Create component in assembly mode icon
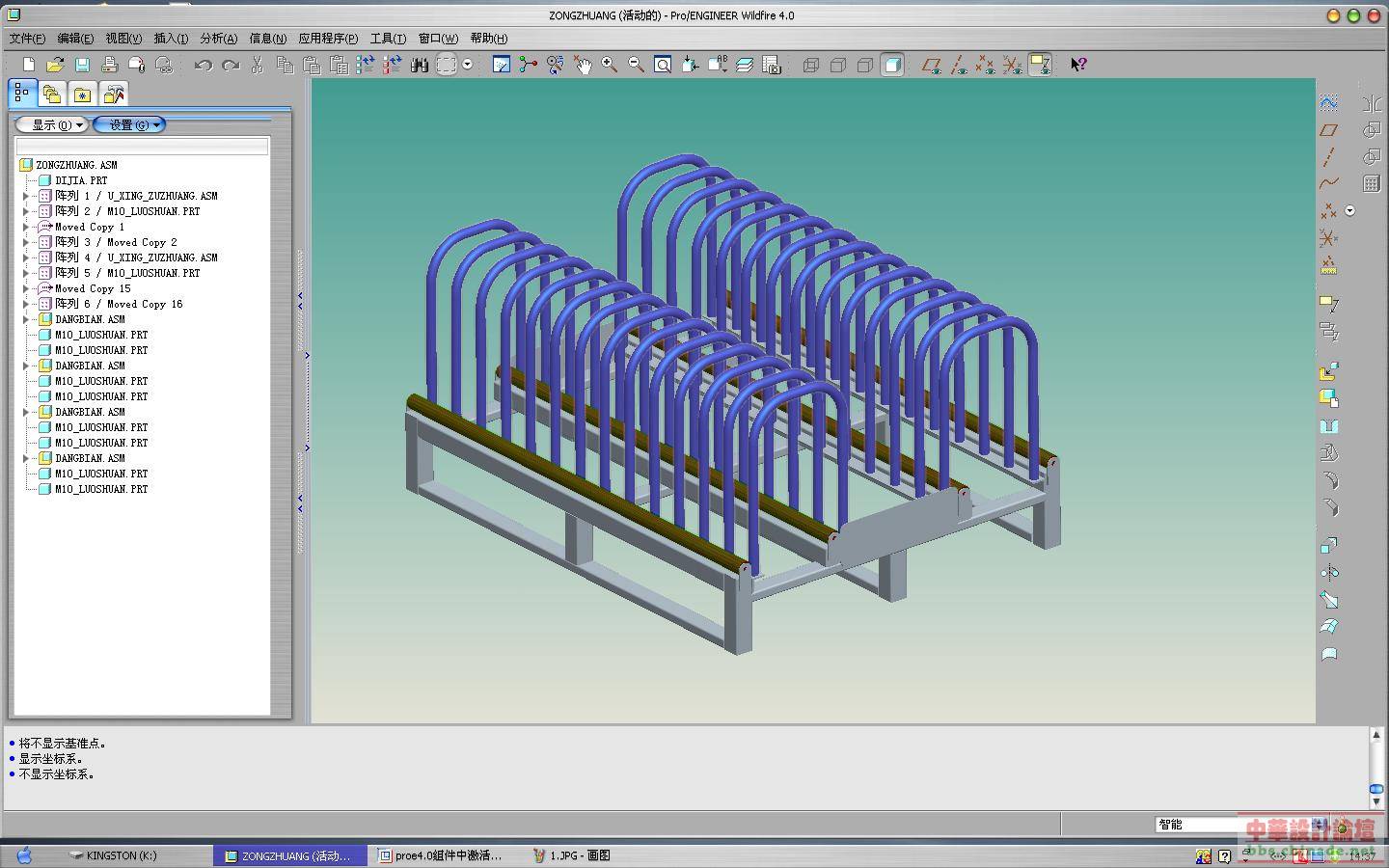Viewport: 1389px width, 868px height. point(1329,397)
